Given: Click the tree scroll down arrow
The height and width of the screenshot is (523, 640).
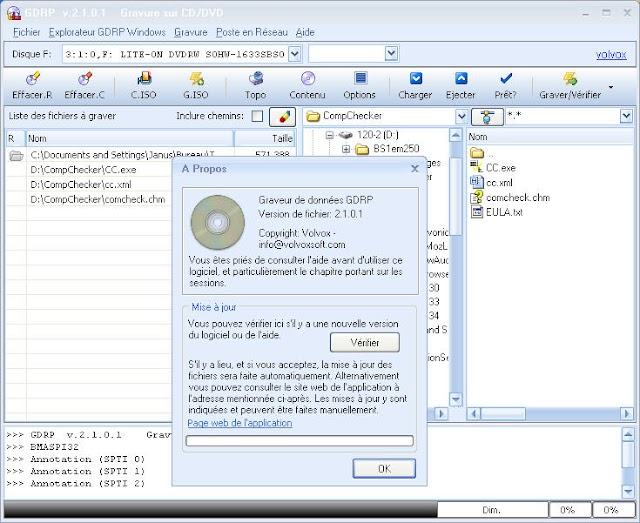Looking at the screenshot, I should click(x=456, y=399).
